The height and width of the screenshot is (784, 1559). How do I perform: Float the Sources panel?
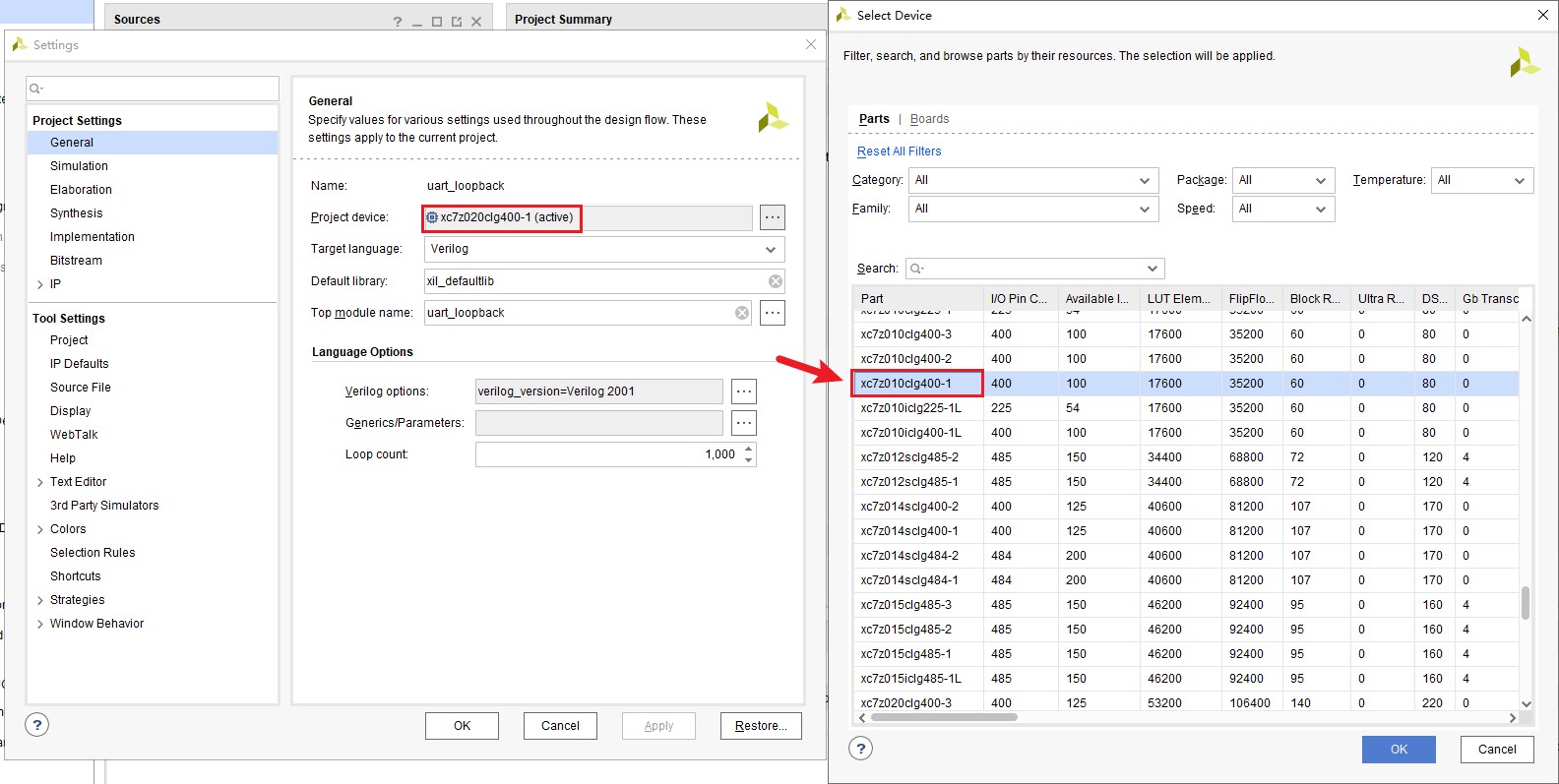pyautogui.click(x=457, y=22)
